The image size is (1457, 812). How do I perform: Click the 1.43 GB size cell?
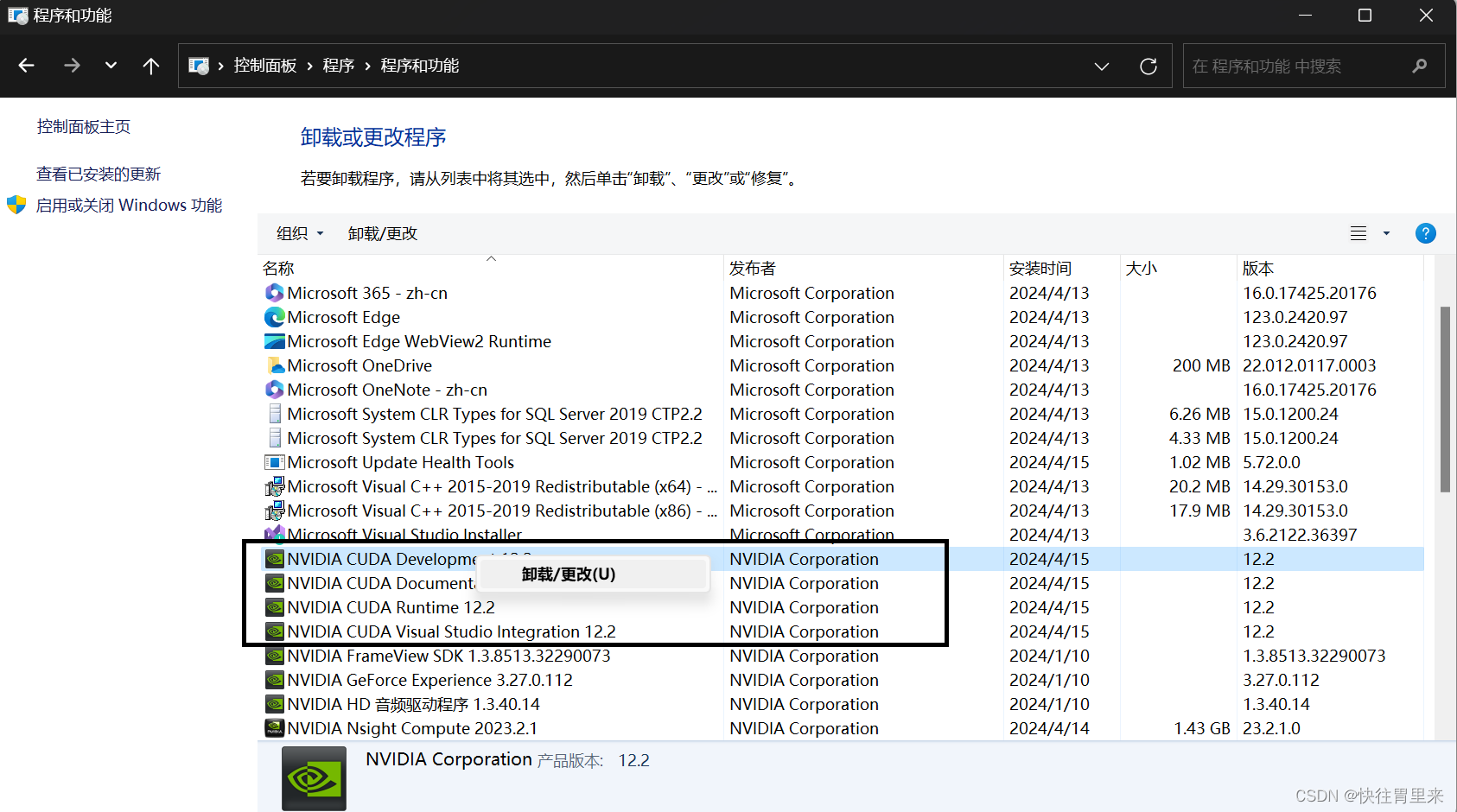click(1201, 728)
